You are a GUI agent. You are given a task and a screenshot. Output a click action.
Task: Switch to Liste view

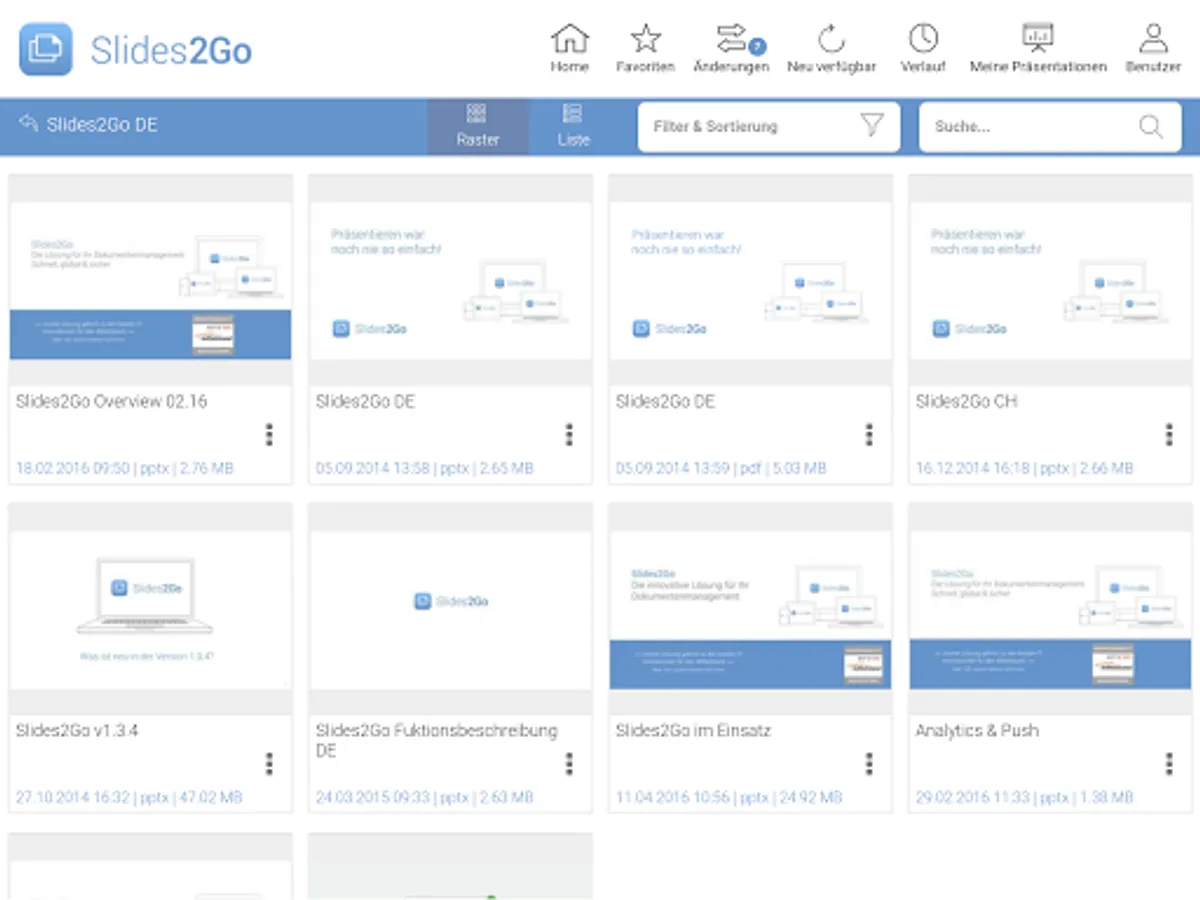click(573, 126)
